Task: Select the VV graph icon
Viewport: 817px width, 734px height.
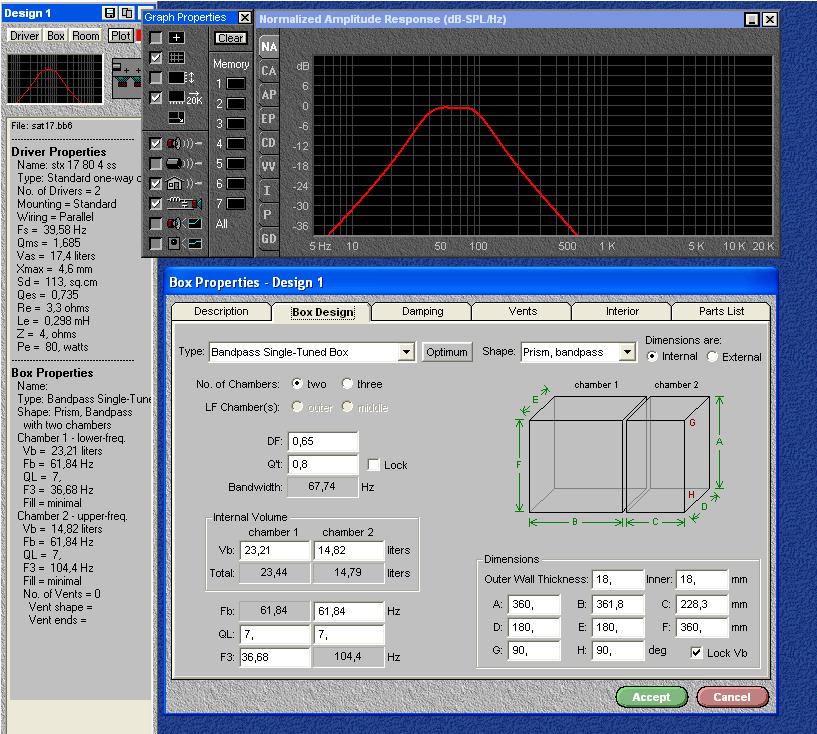Action: coord(269,167)
